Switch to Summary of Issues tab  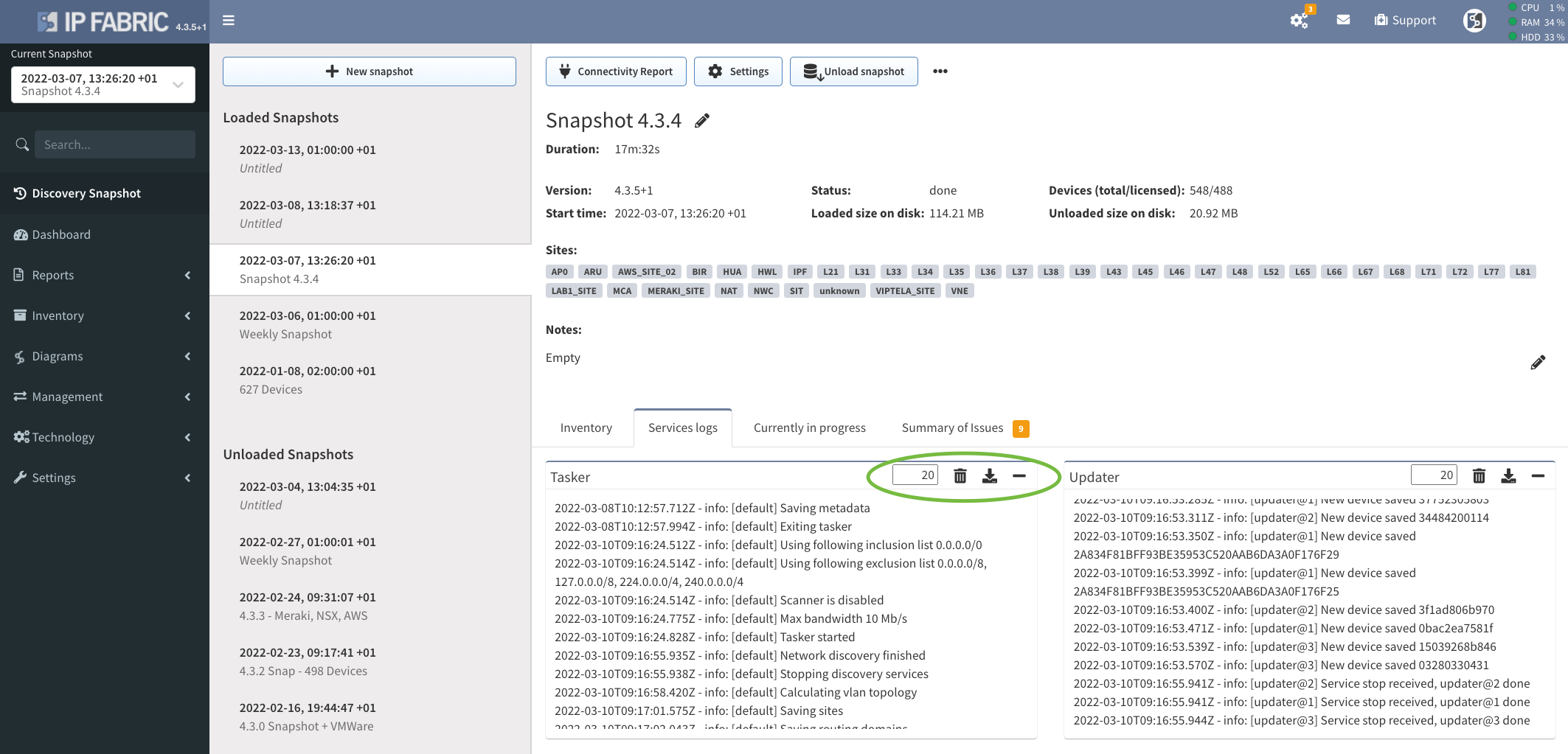point(965,427)
